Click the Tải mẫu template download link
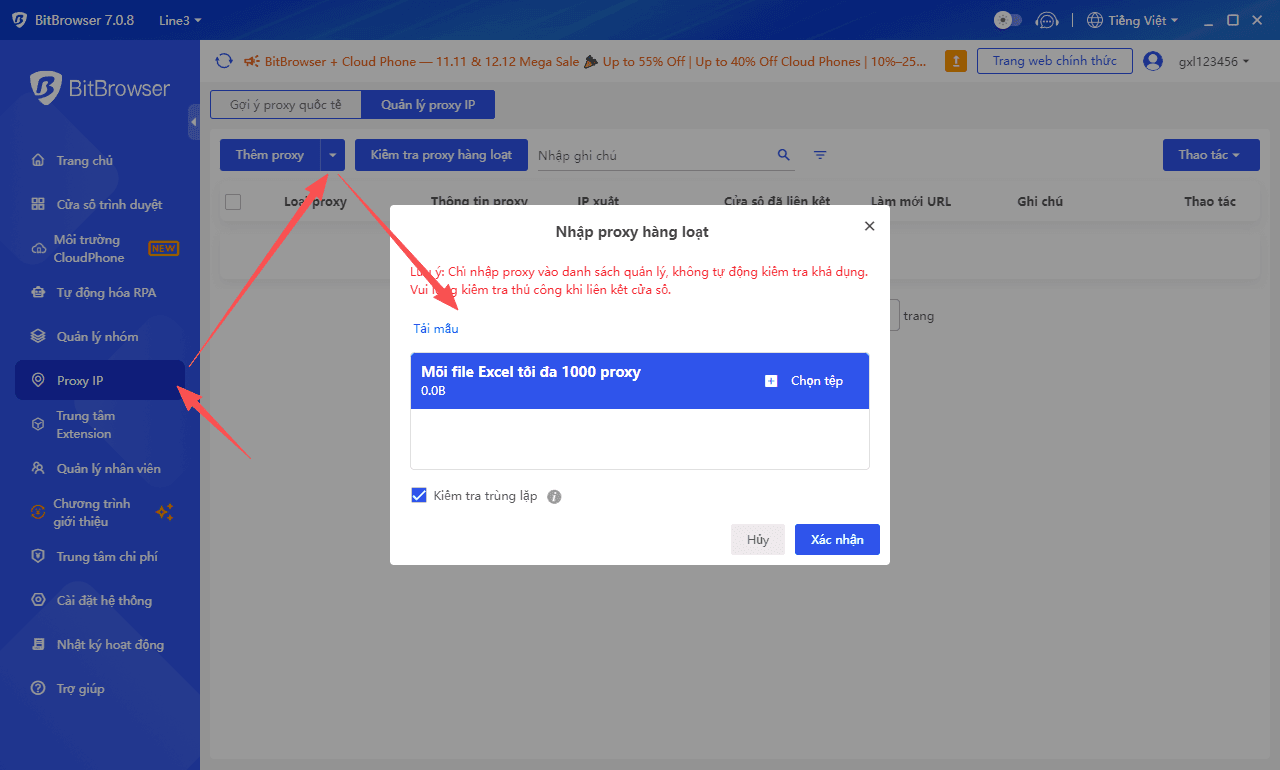This screenshot has width=1280, height=770. tap(436, 329)
